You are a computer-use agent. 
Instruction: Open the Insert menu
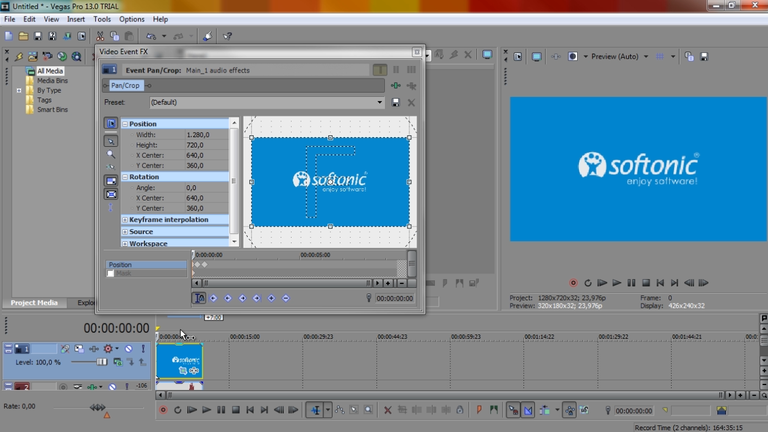pos(76,20)
